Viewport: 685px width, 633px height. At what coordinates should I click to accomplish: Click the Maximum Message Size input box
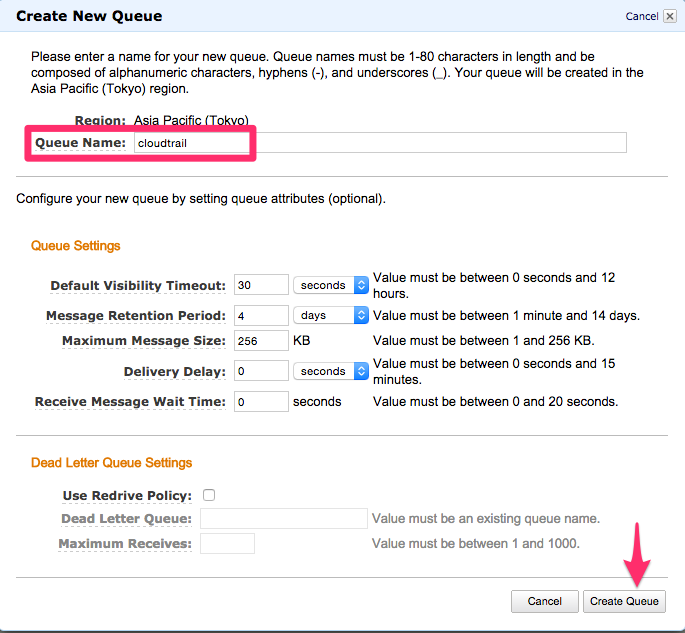(261, 341)
